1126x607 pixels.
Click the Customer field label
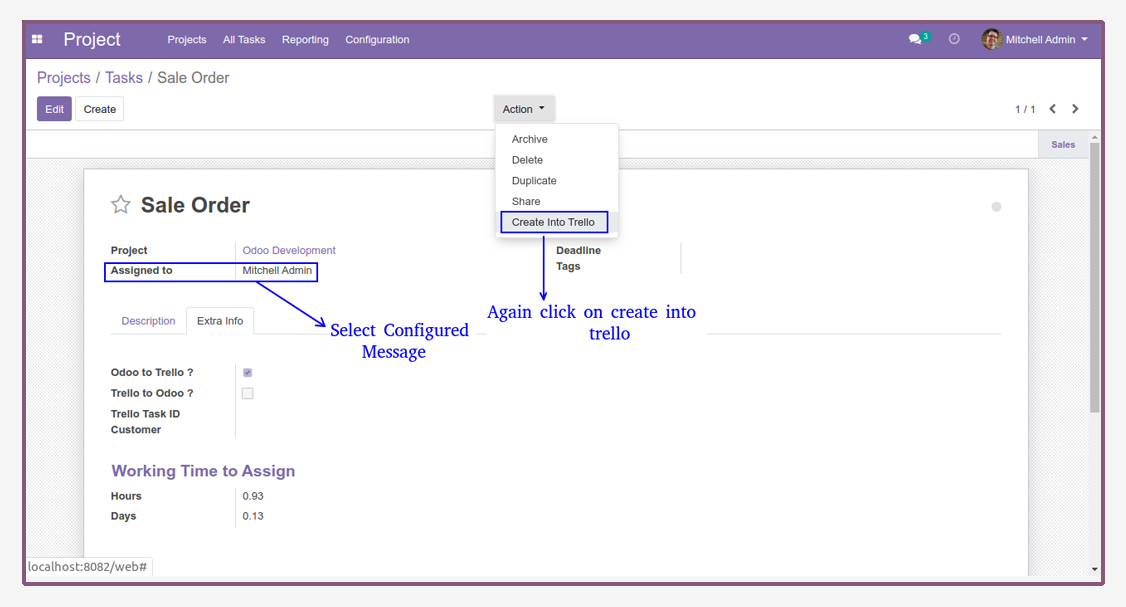coord(136,430)
